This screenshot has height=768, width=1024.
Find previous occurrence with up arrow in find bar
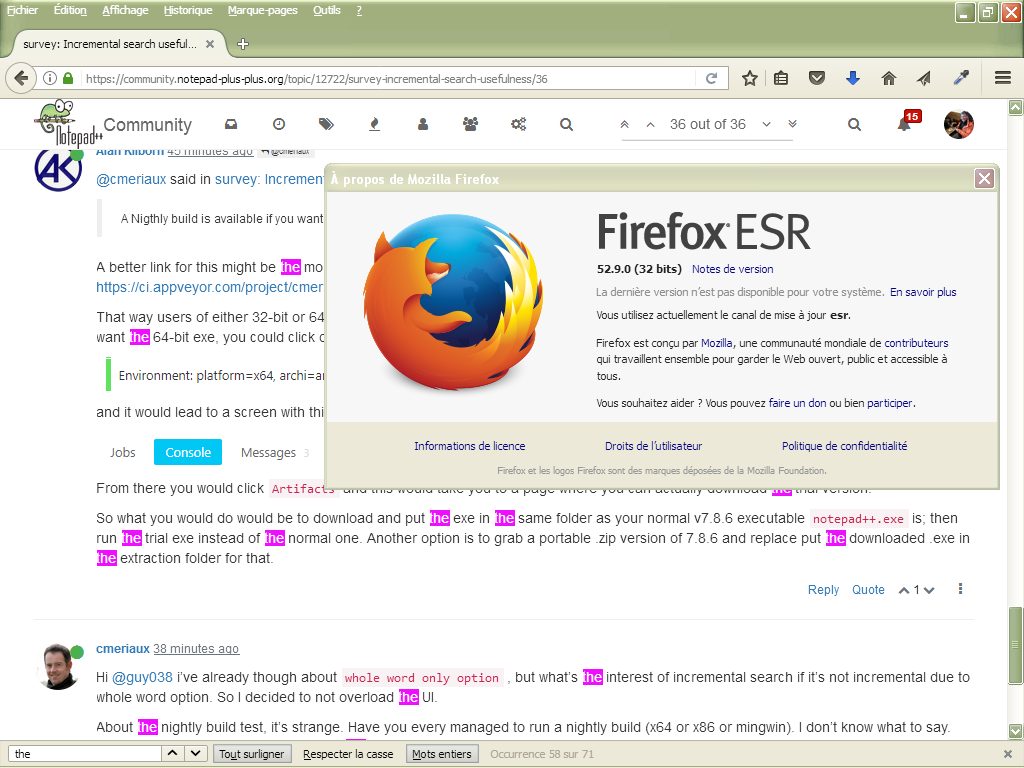172,753
